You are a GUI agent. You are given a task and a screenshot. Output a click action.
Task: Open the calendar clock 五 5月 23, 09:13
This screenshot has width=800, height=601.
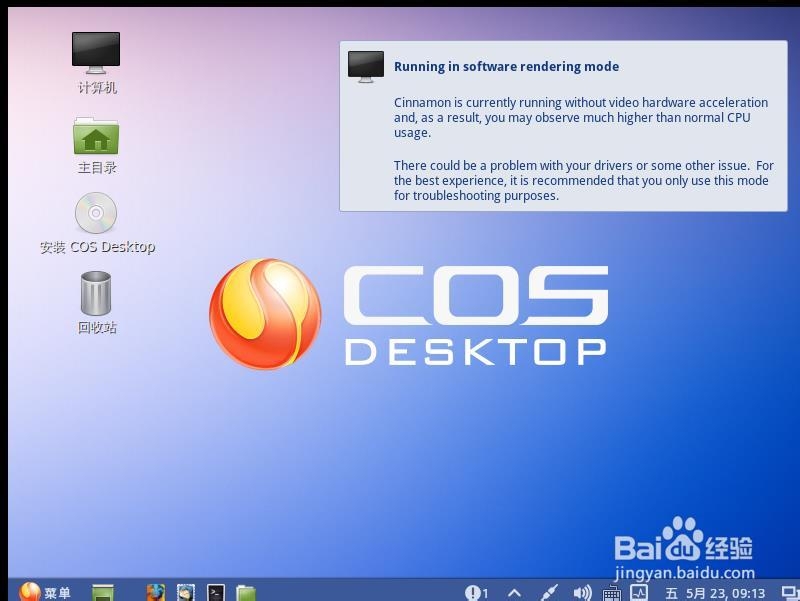click(715, 593)
